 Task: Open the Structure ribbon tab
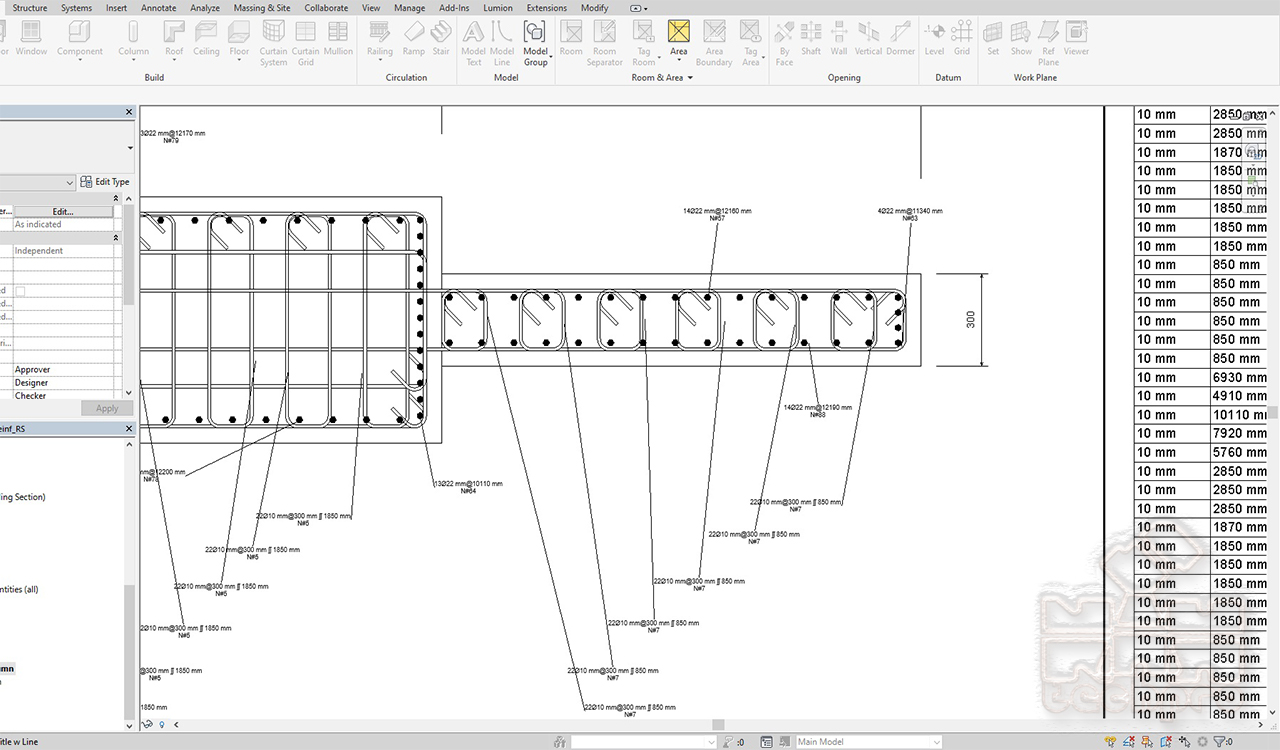(x=30, y=8)
